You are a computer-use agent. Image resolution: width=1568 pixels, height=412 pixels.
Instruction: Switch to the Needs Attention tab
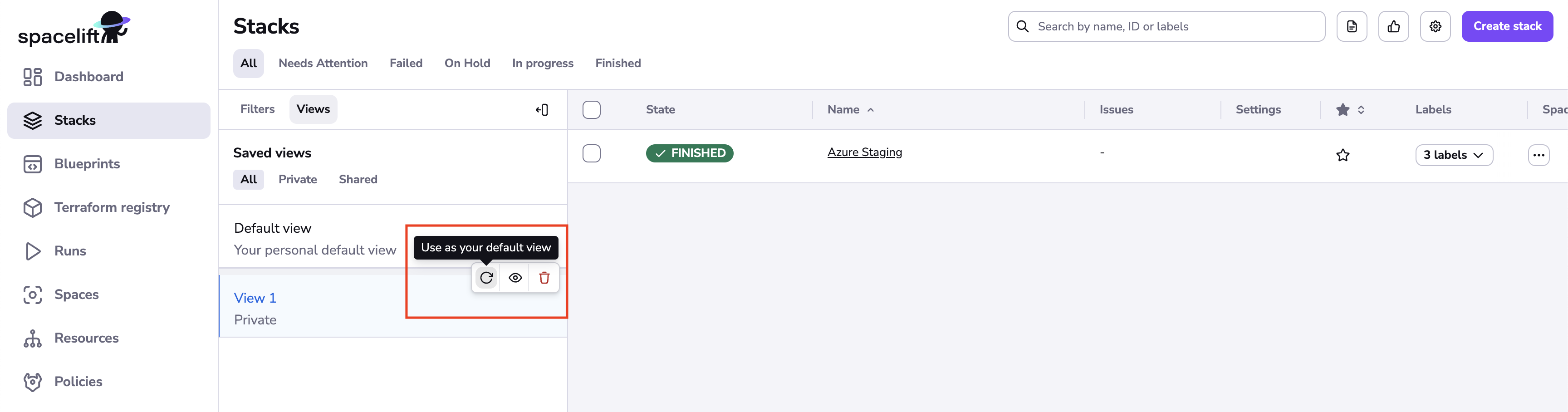tap(323, 63)
